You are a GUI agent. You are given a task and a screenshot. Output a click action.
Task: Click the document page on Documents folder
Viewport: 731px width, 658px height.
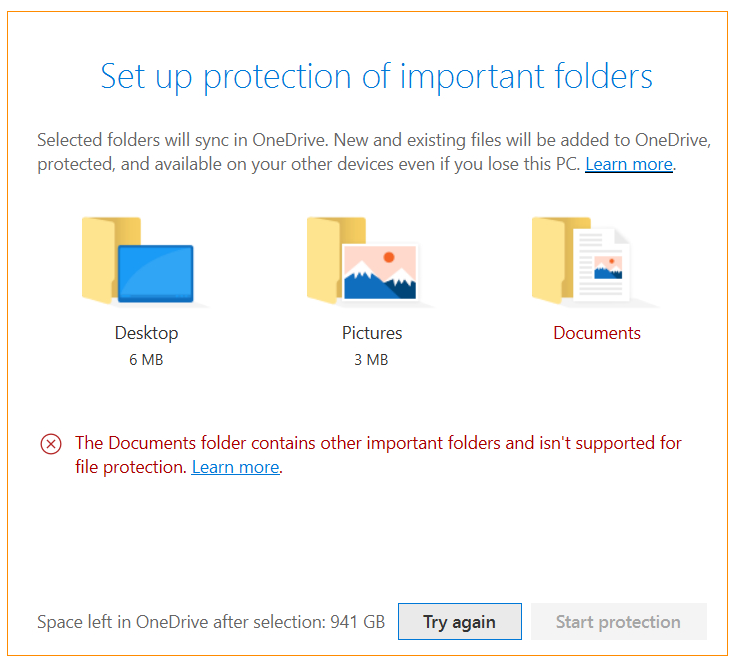[x=601, y=264]
